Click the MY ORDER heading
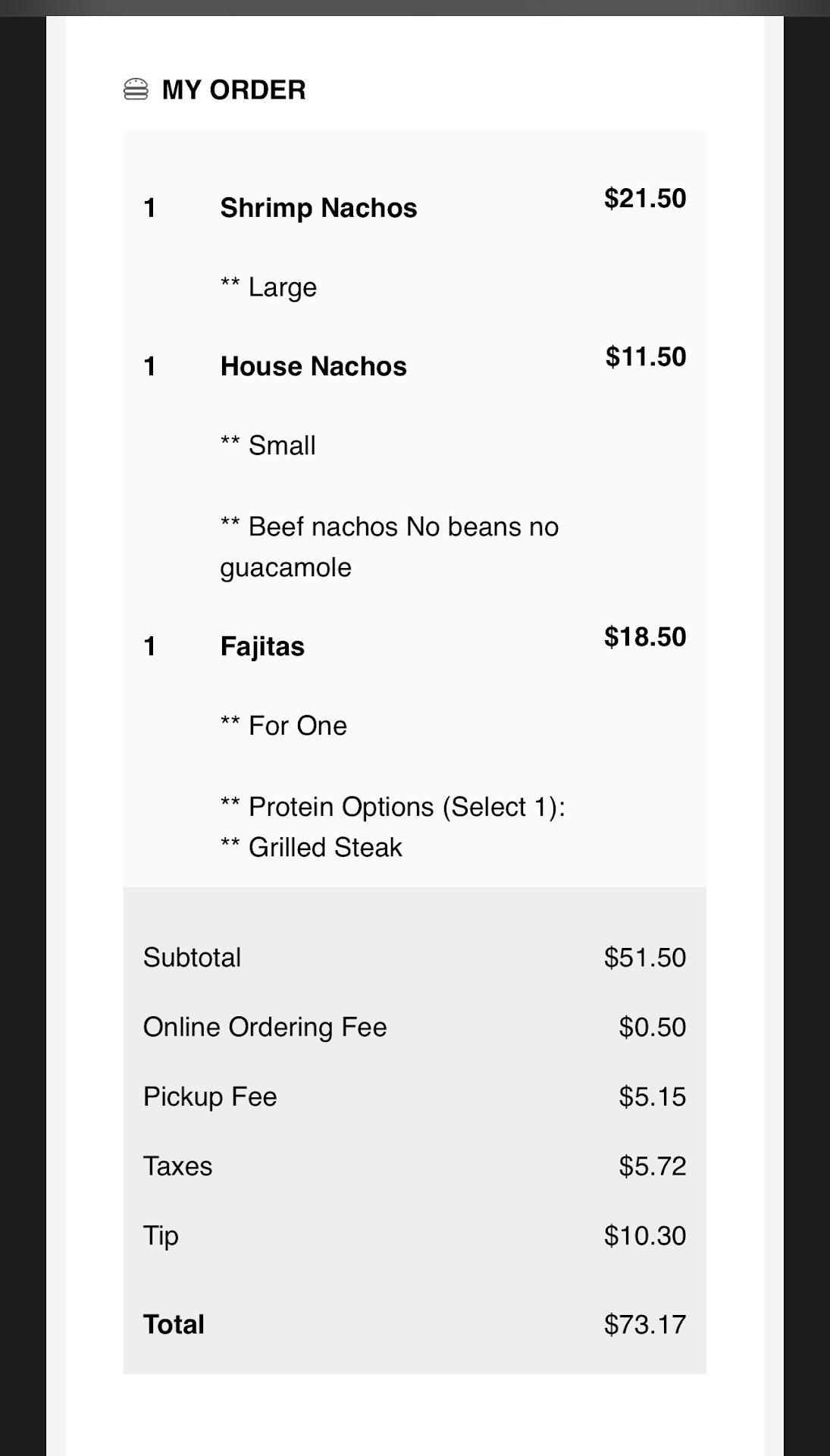Screen dimensions: 830x1456 233,90
